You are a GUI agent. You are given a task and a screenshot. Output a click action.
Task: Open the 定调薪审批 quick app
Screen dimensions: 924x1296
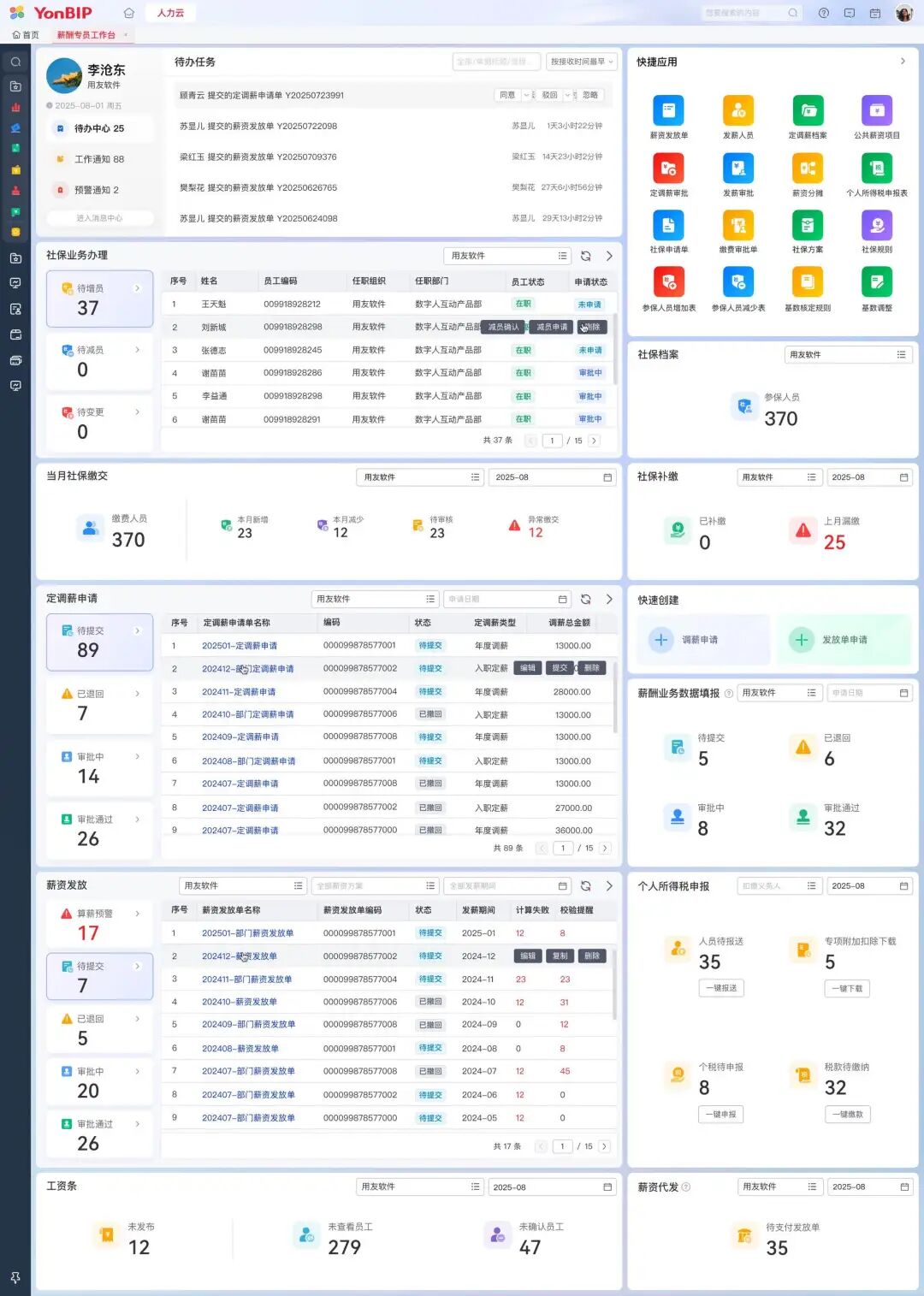tap(668, 169)
